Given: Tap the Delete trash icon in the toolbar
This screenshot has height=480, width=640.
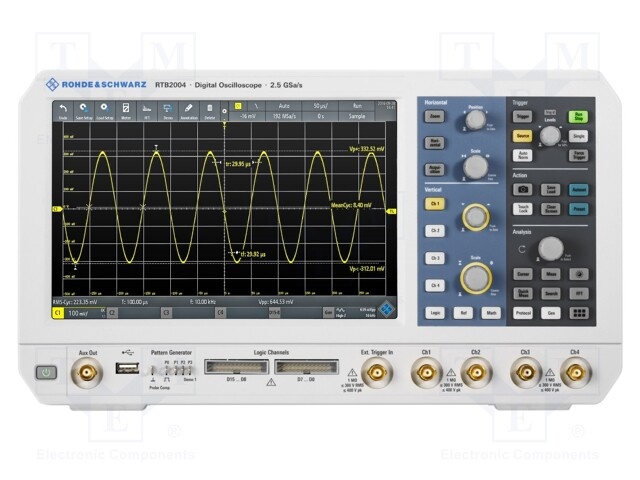Looking at the screenshot, I should [209, 109].
